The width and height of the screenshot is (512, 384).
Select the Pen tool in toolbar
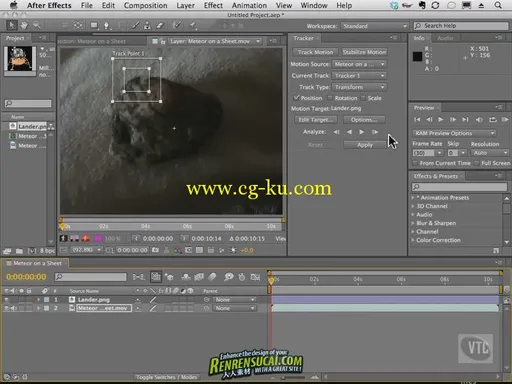106,25
